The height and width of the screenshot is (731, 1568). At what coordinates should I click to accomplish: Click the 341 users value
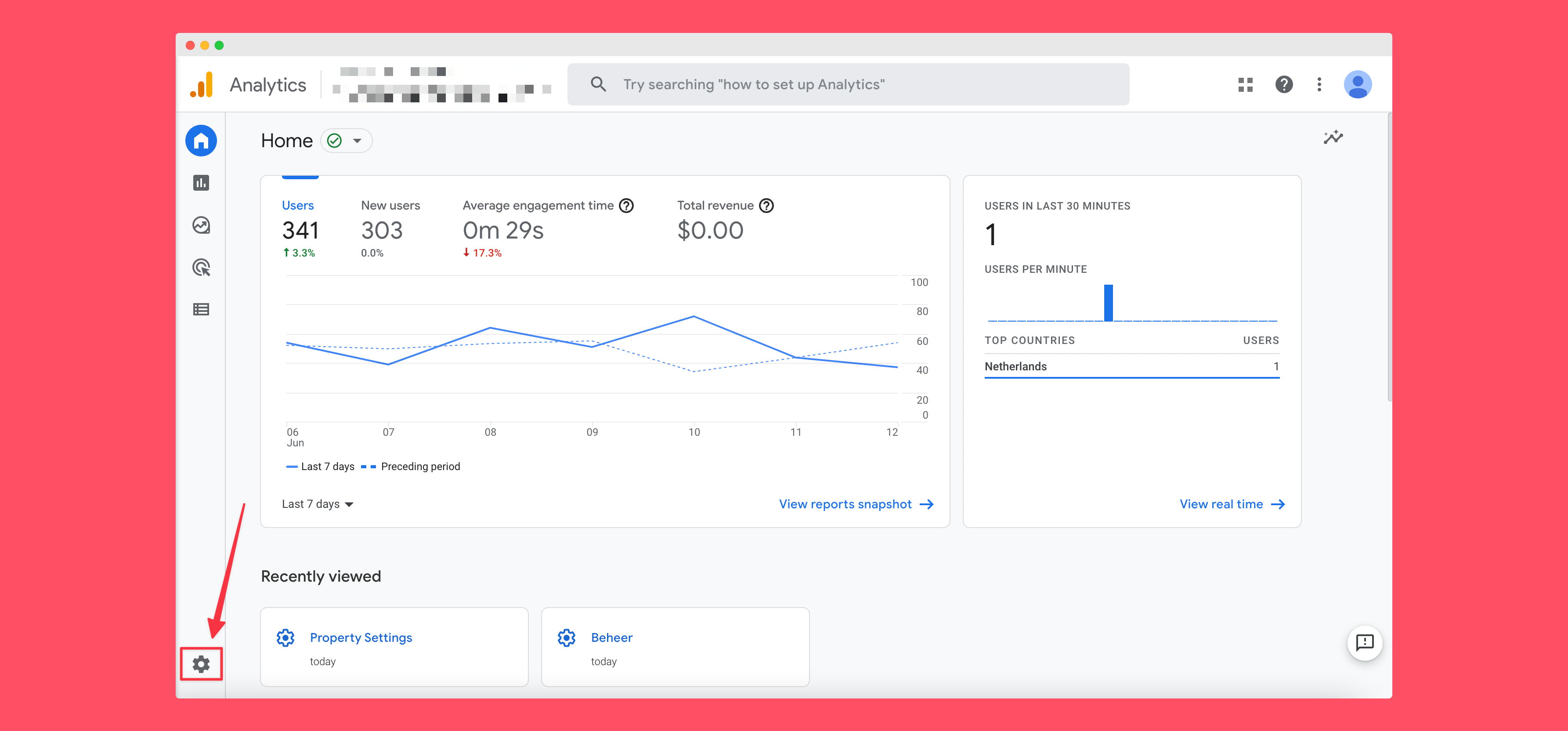(x=300, y=231)
